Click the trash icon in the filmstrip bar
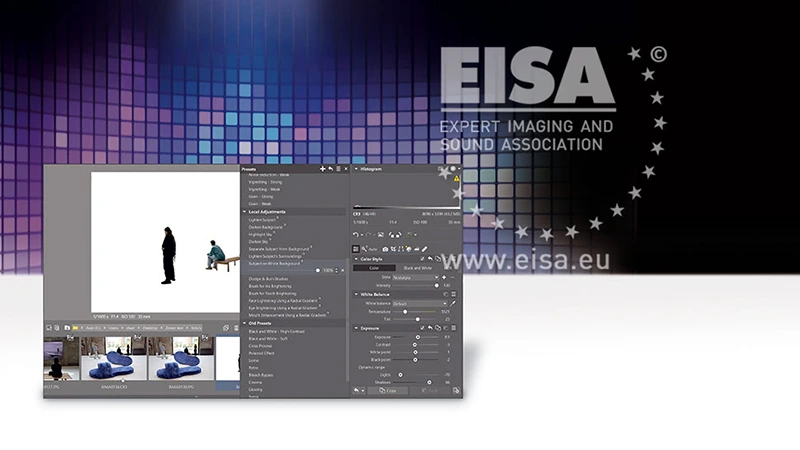Viewport: 800px width, 450px height. pyautogui.click(x=236, y=328)
